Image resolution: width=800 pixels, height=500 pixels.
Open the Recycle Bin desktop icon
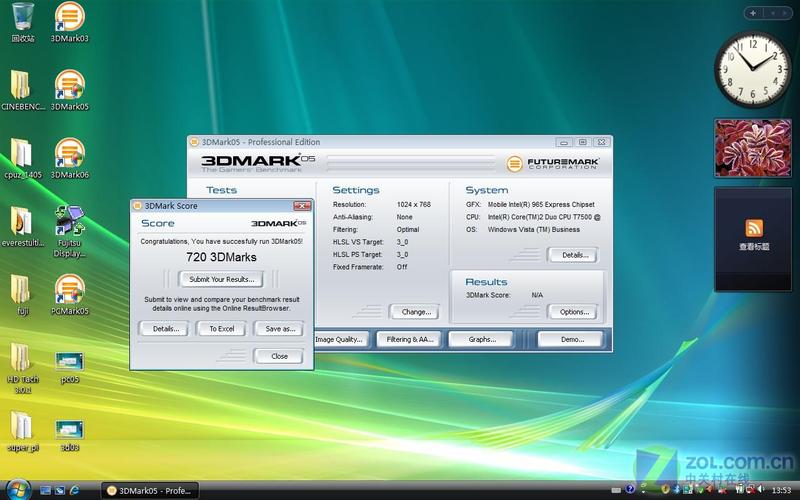(23, 22)
